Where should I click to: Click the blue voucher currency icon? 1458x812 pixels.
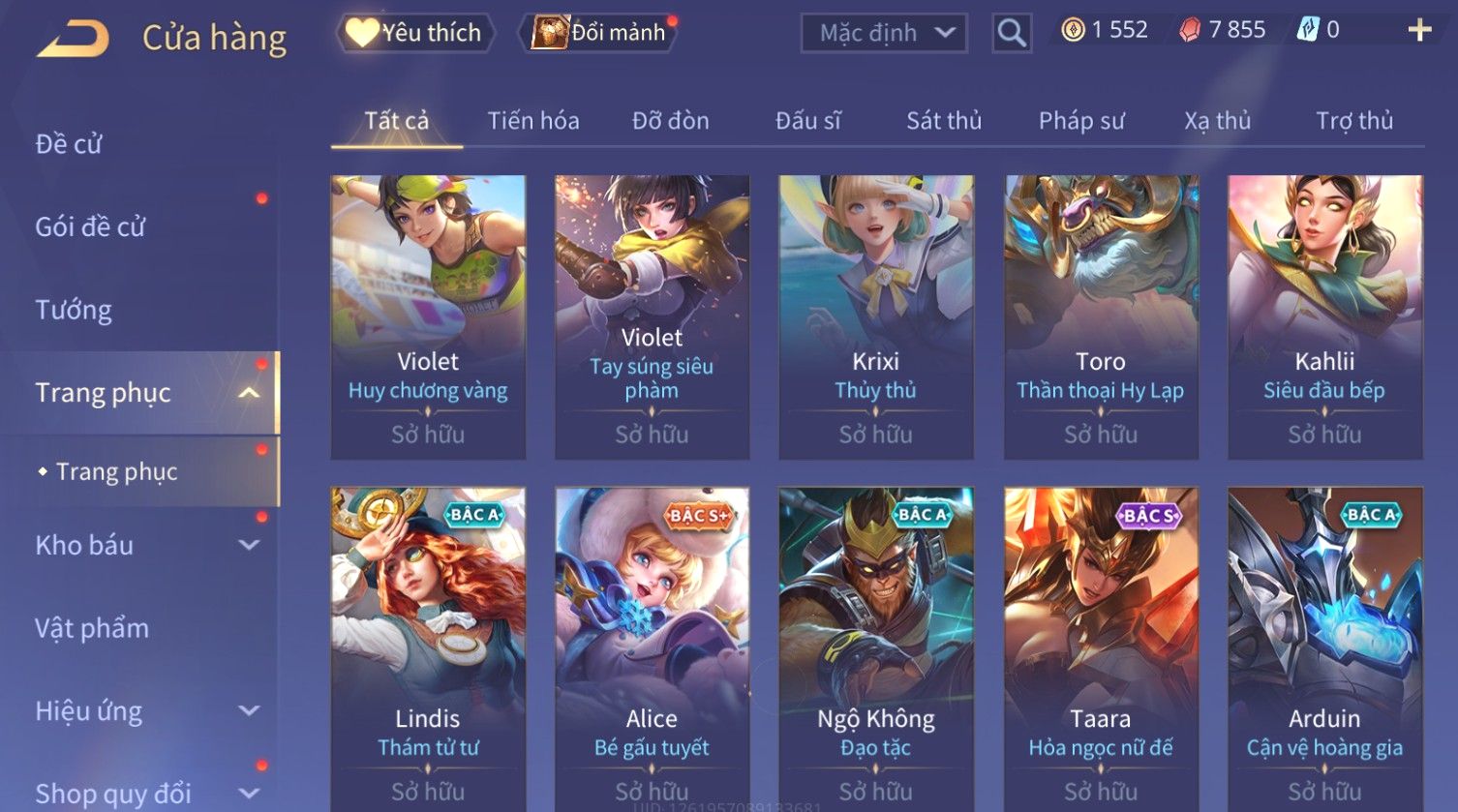coord(1308,30)
